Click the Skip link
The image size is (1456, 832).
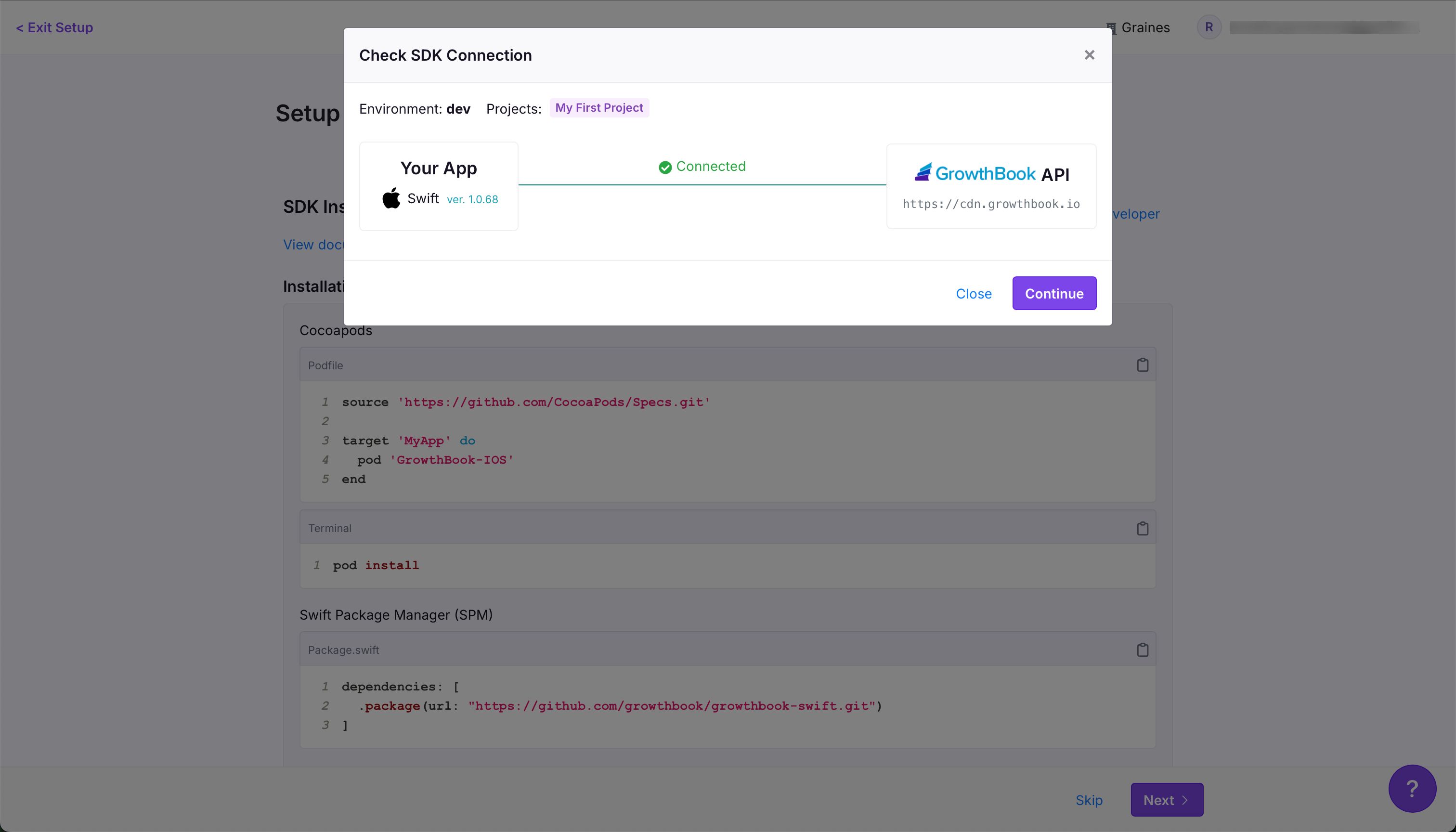point(1089,800)
